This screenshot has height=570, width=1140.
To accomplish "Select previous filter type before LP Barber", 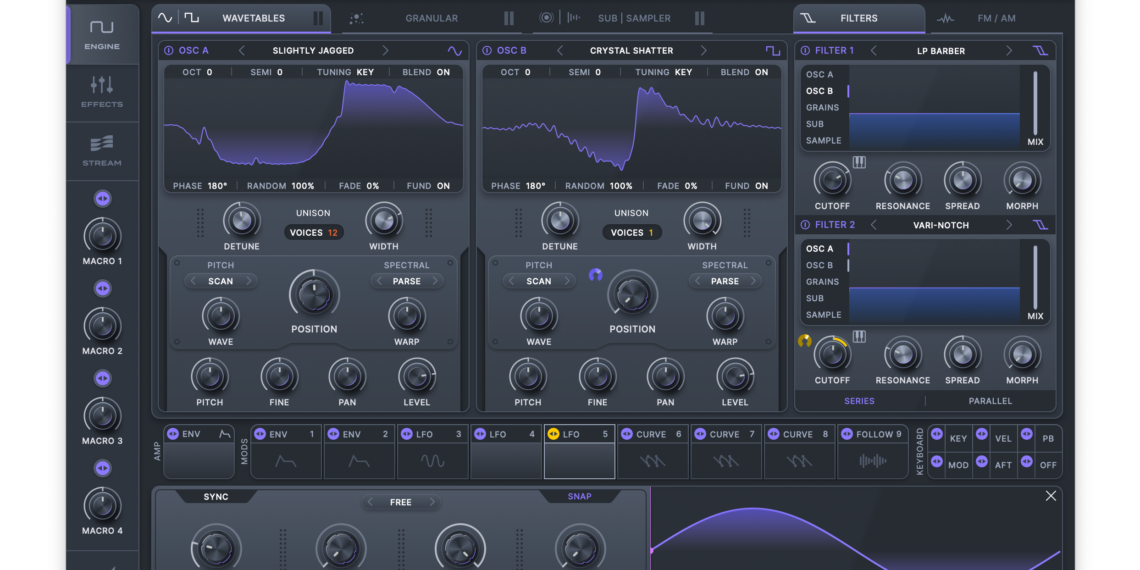I will pos(873,51).
